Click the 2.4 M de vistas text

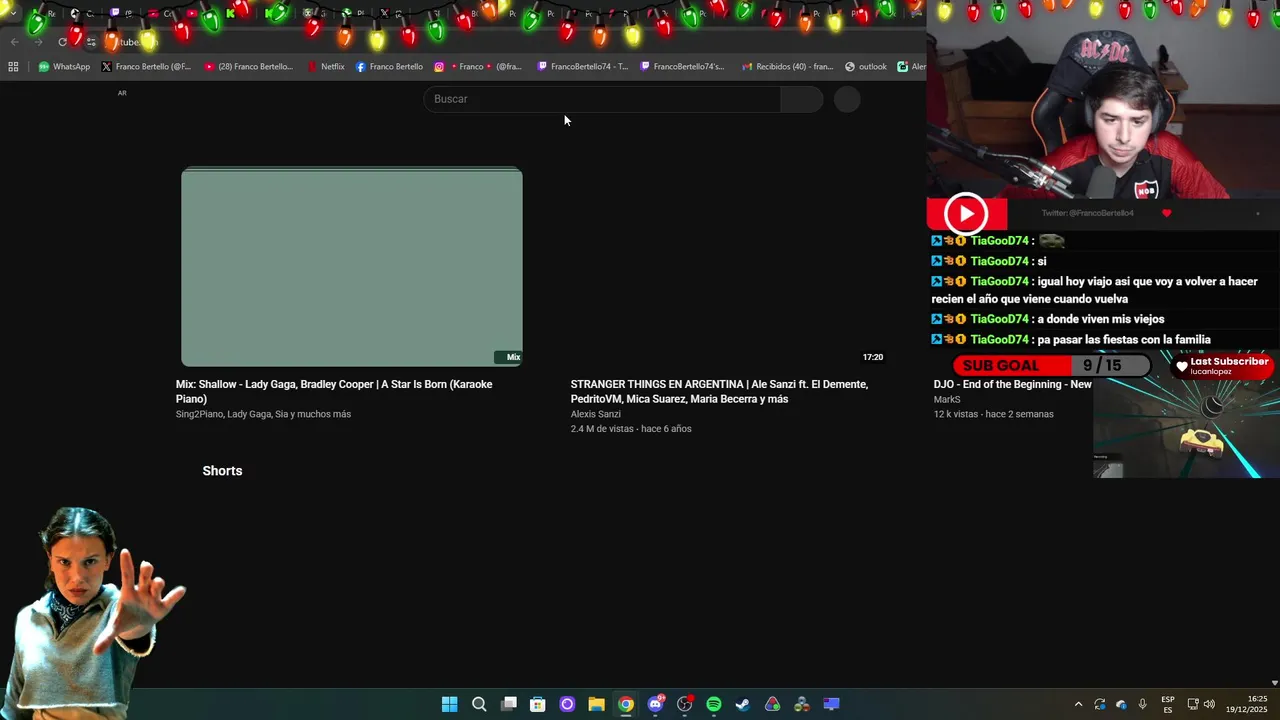pyautogui.click(x=602, y=429)
